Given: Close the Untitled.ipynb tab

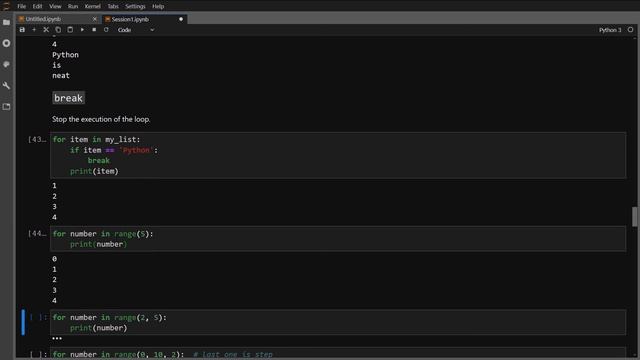Looking at the screenshot, I should [x=95, y=19].
